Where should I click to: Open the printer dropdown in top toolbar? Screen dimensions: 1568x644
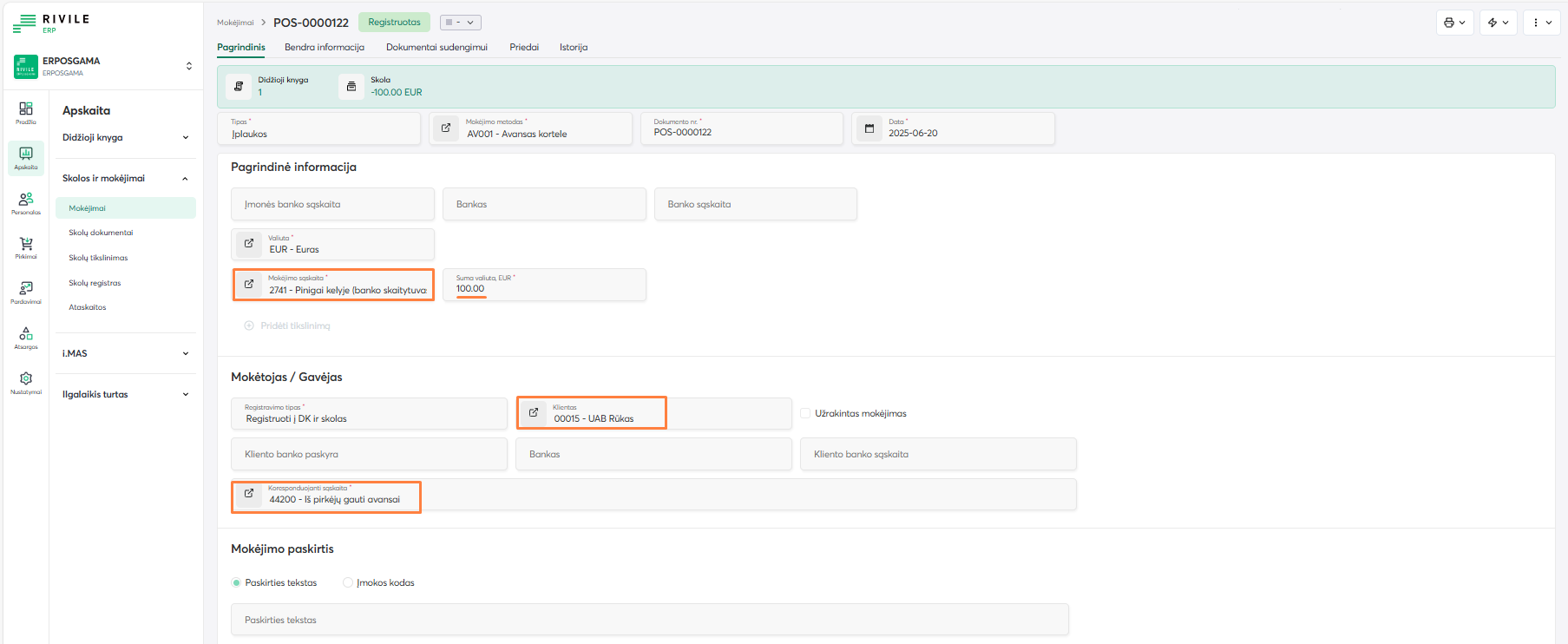coord(1454,23)
